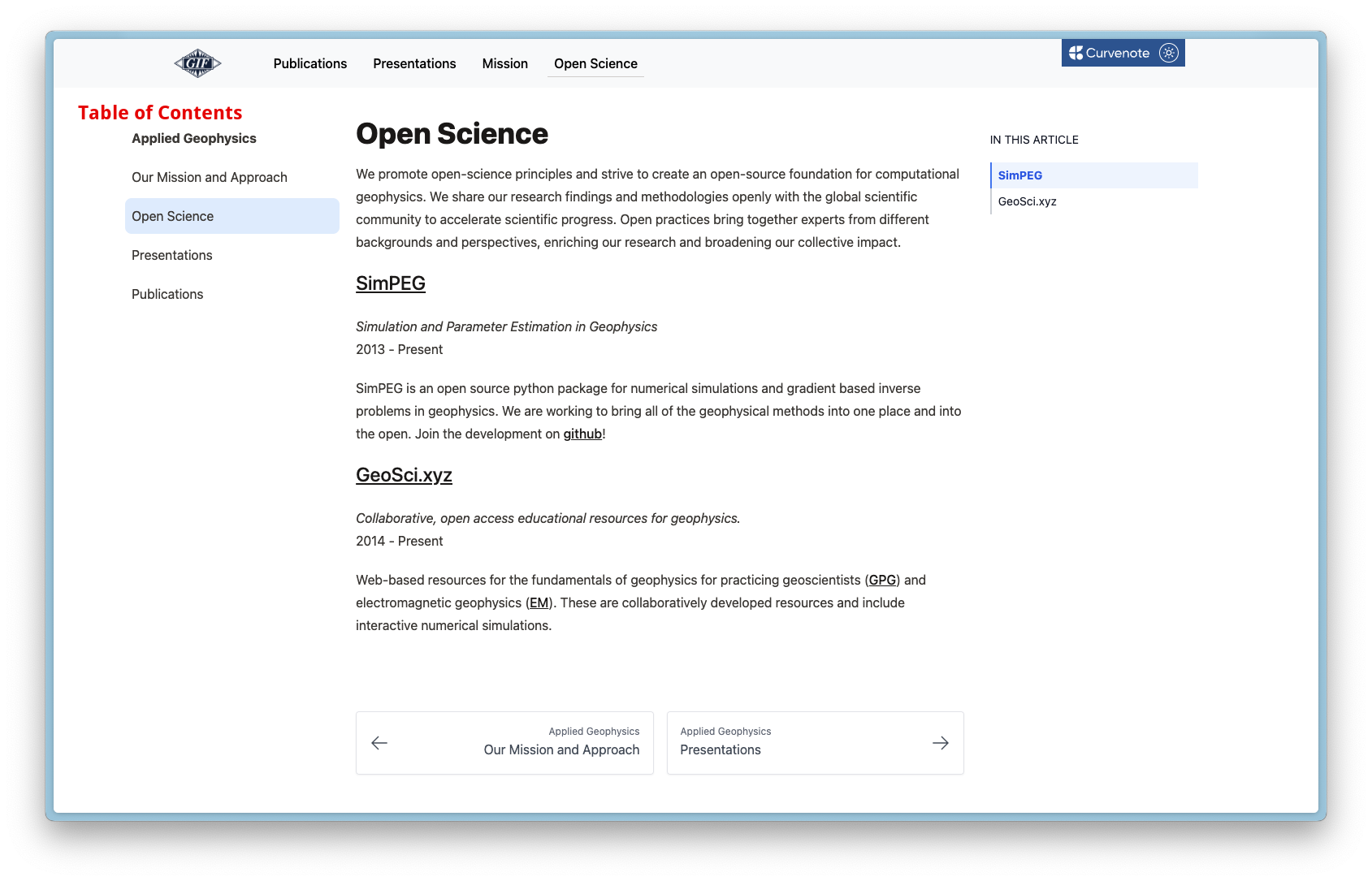Screen dimensions: 1372x881
Task: Select Open Science tab in top navigation
Action: point(595,63)
